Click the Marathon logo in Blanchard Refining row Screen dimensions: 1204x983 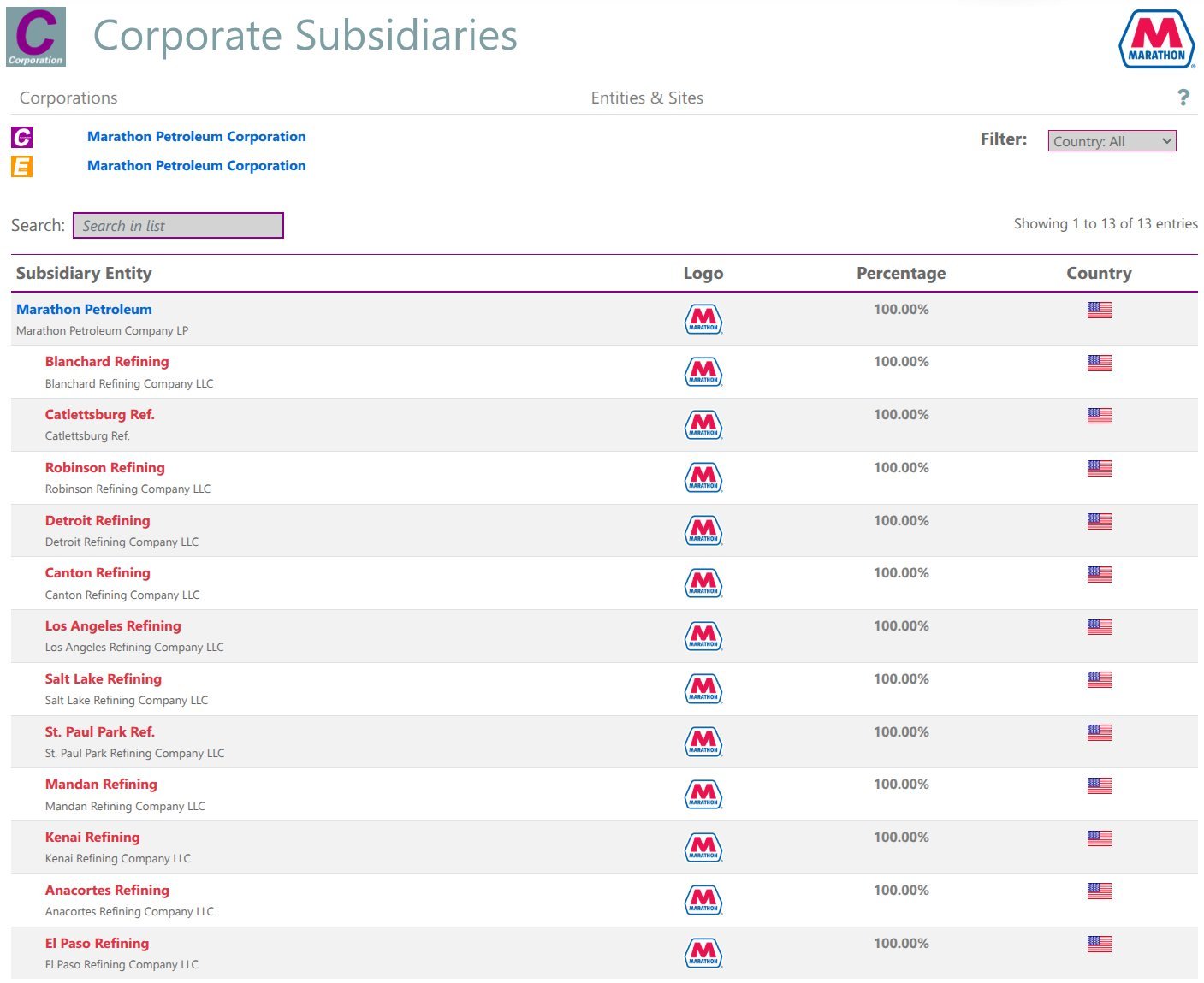(x=703, y=372)
